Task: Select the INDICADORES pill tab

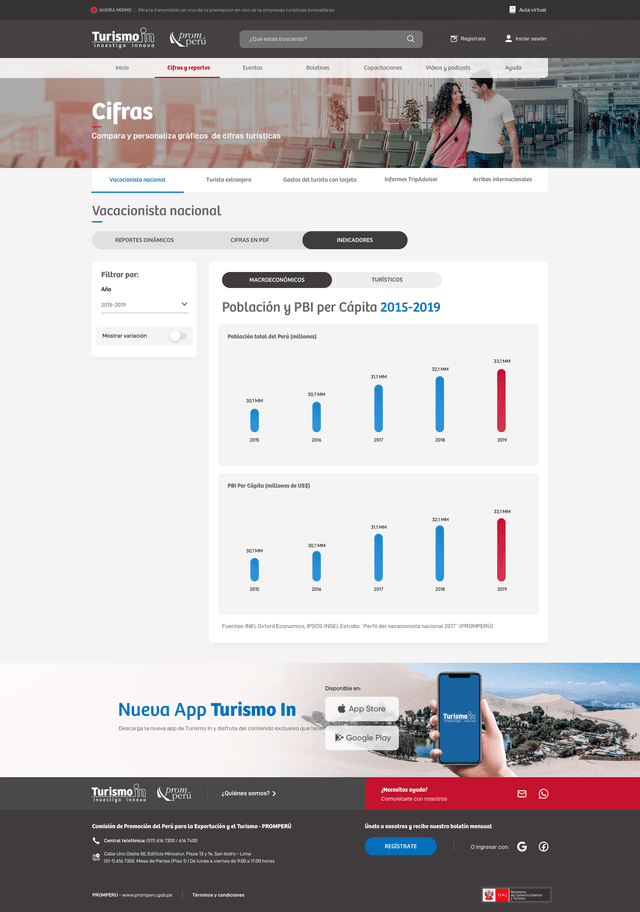Action: pos(355,240)
